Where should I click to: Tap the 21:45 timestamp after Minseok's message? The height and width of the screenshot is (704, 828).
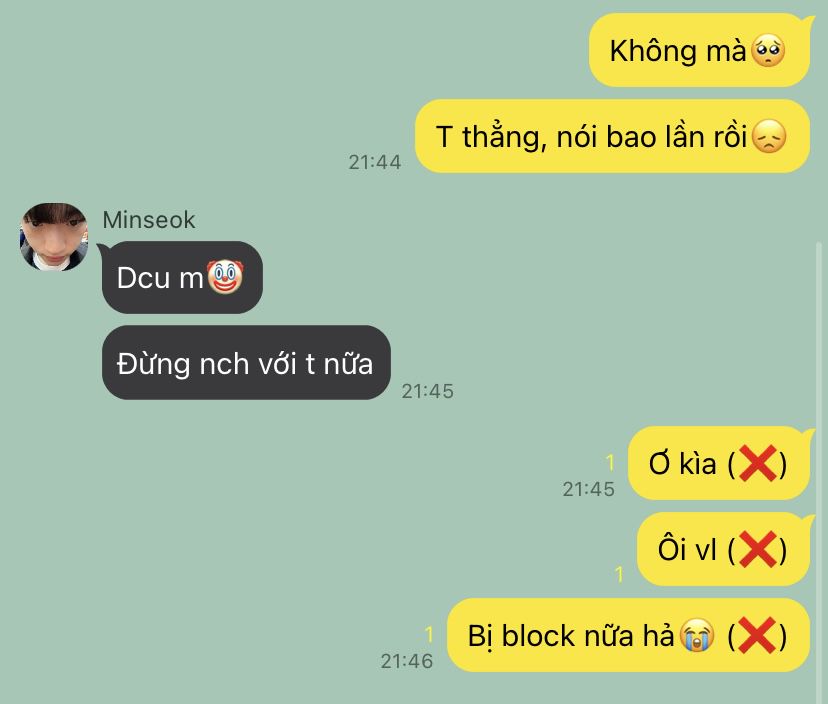428,391
